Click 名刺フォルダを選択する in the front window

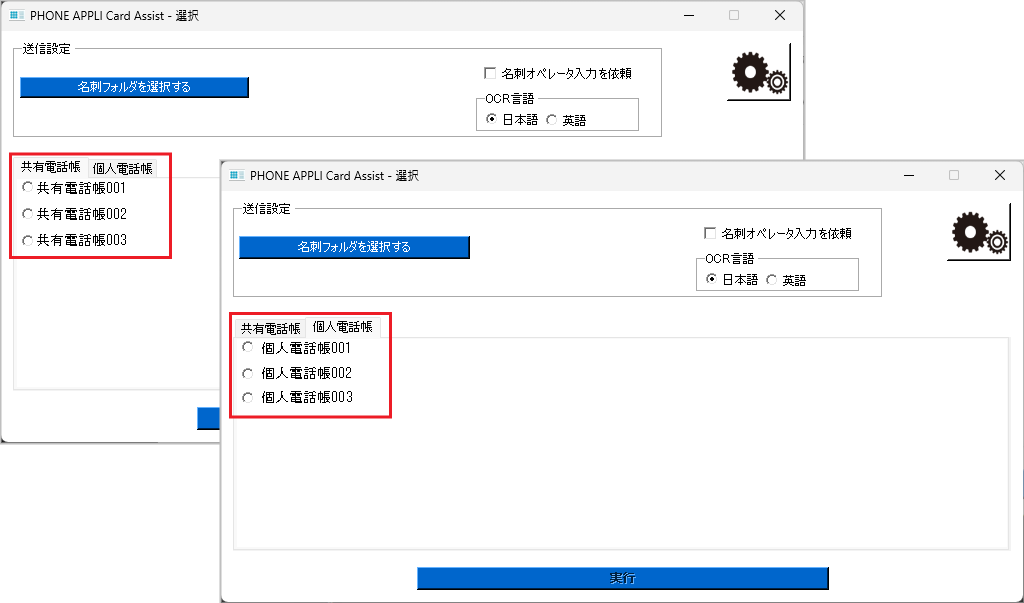354,247
